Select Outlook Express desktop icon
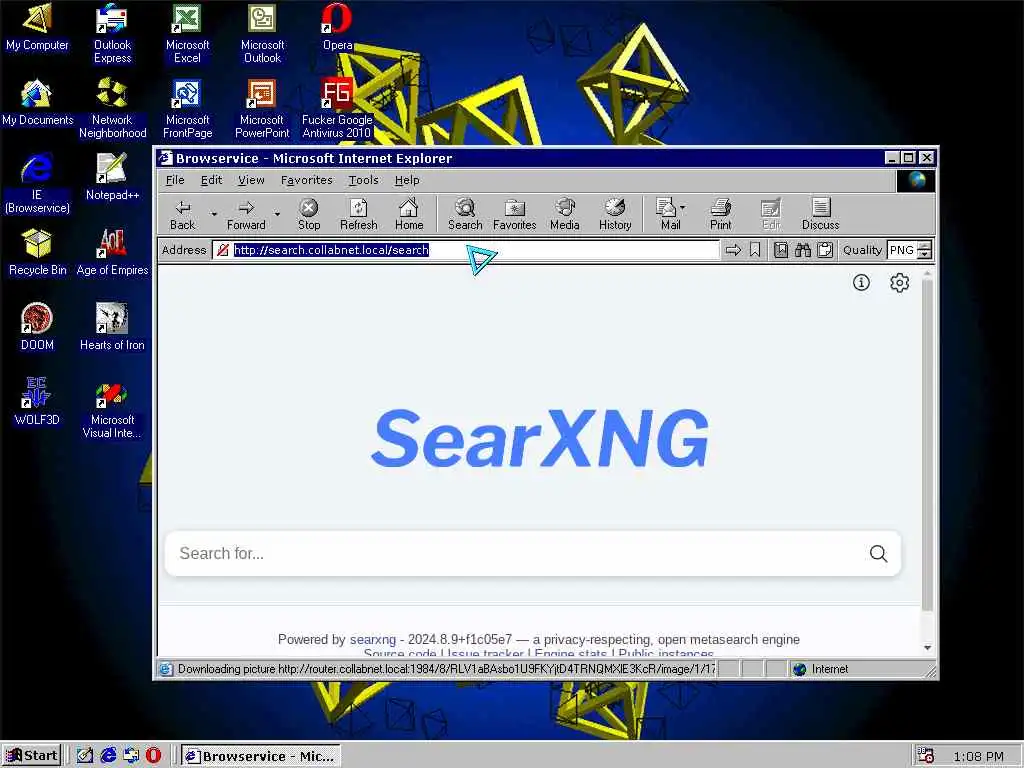Viewport: 1024px width, 768px height. tap(112, 33)
